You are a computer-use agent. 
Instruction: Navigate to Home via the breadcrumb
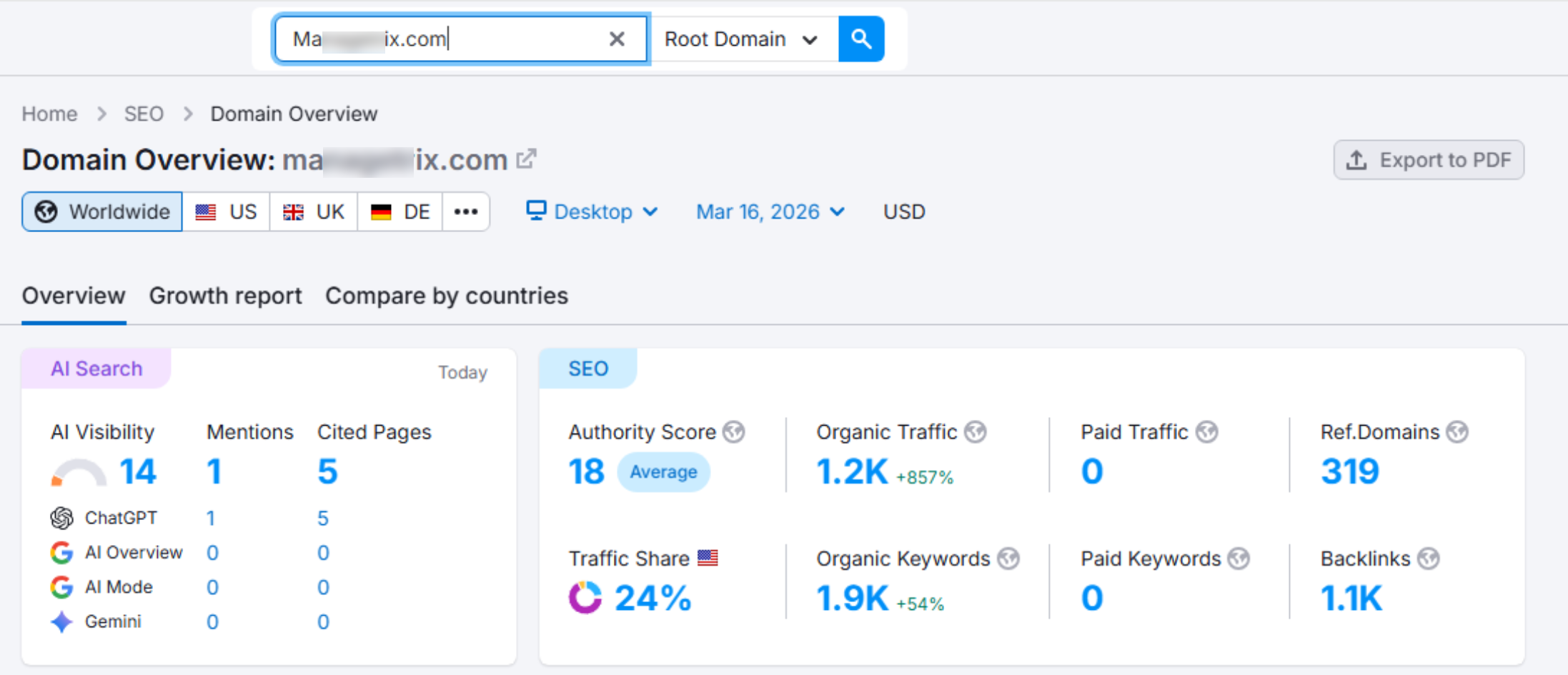(x=49, y=113)
